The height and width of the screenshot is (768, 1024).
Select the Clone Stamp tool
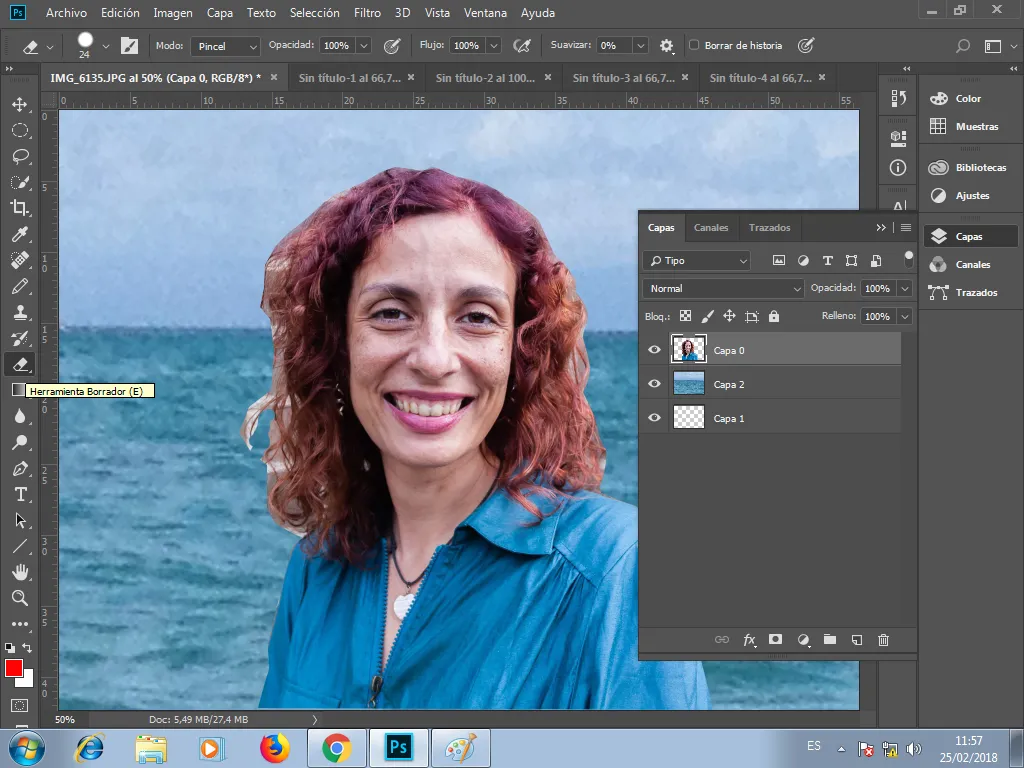tap(20, 312)
